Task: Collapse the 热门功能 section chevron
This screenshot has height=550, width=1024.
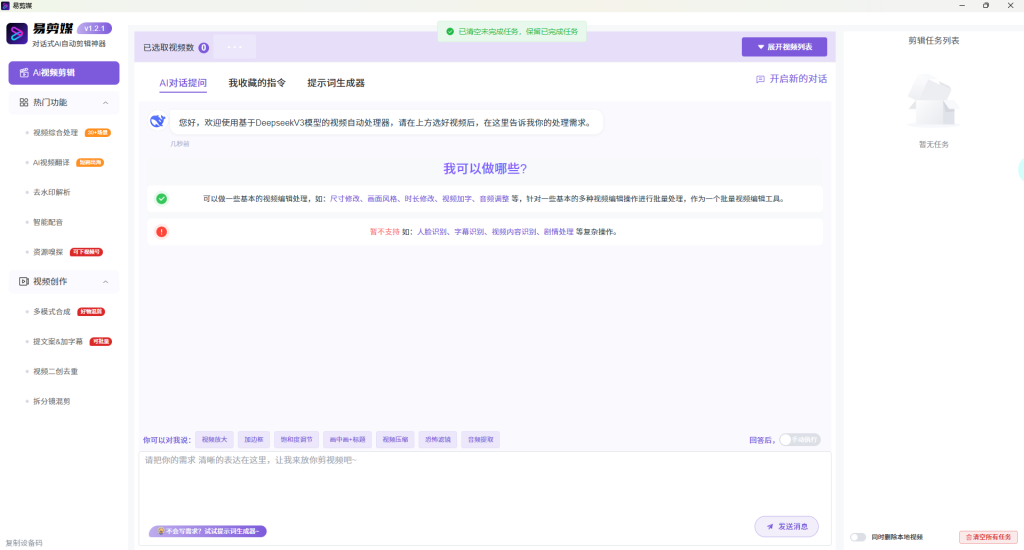Action: (106, 102)
